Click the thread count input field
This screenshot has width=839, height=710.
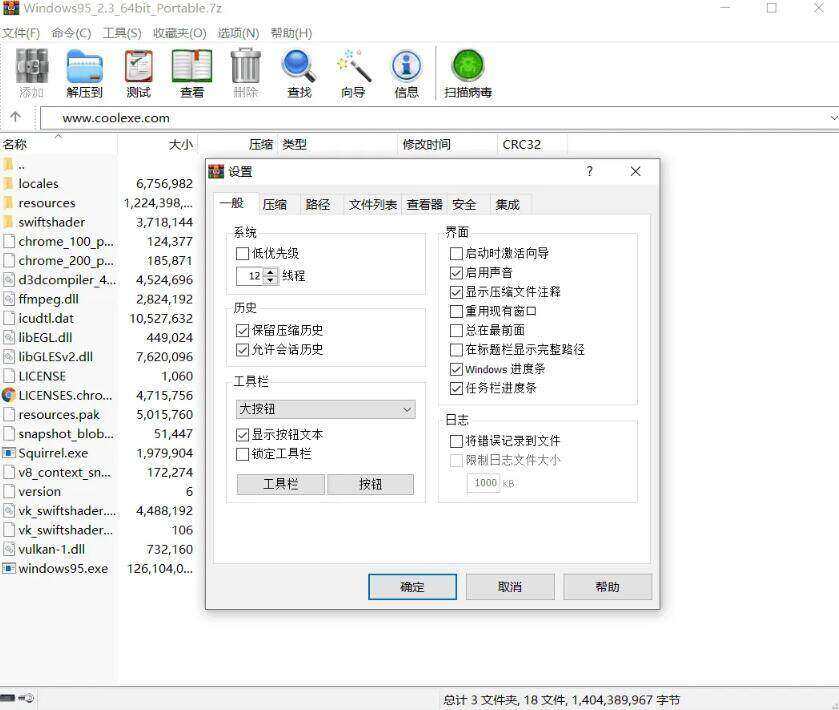pyautogui.click(x=250, y=276)
